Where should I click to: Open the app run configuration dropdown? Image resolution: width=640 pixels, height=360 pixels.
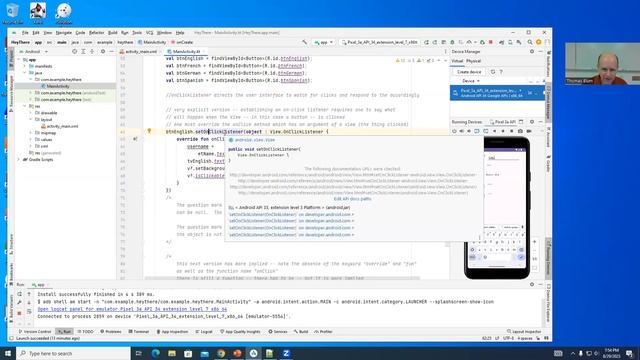tap(324, 42)
